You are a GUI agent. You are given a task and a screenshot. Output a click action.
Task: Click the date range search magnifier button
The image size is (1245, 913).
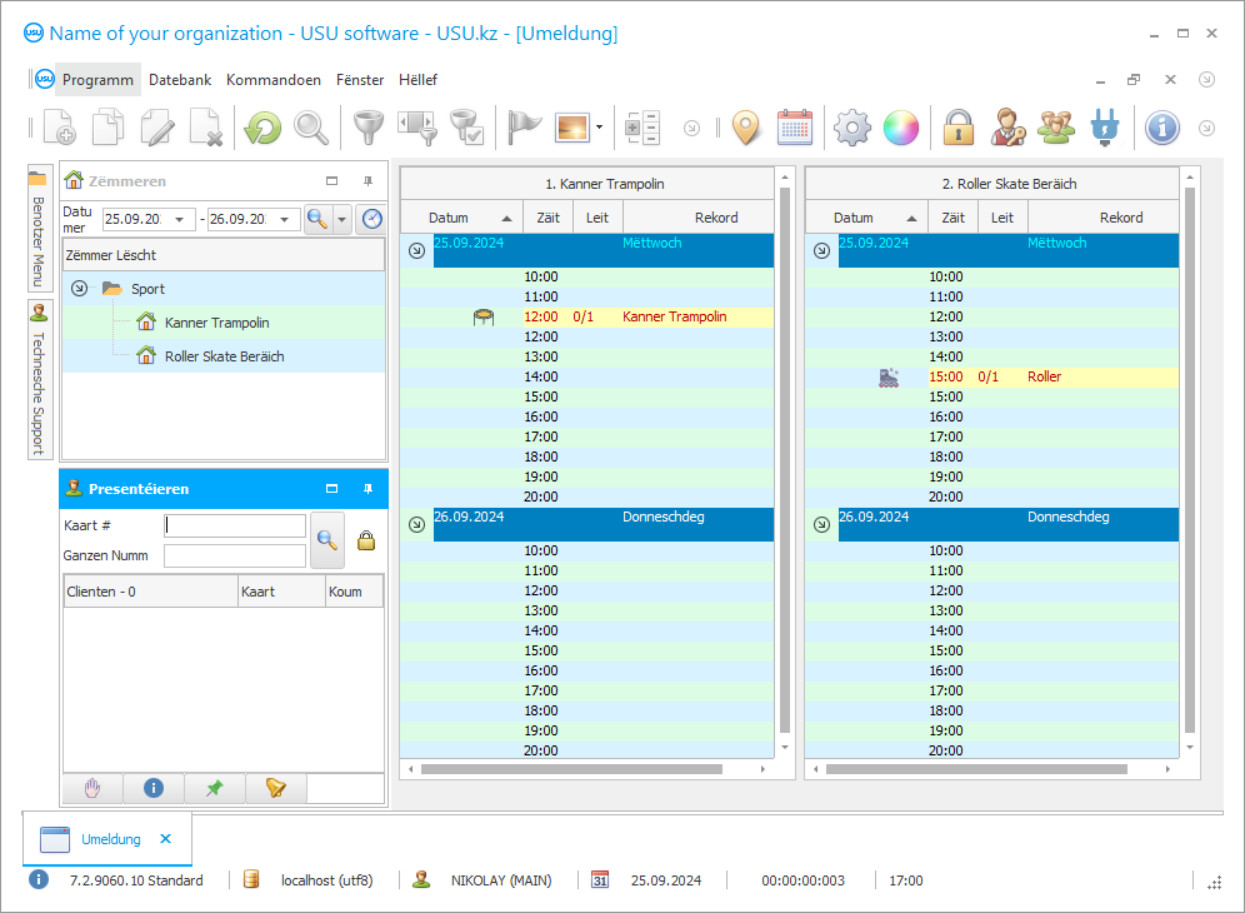[x=317, y=219]
